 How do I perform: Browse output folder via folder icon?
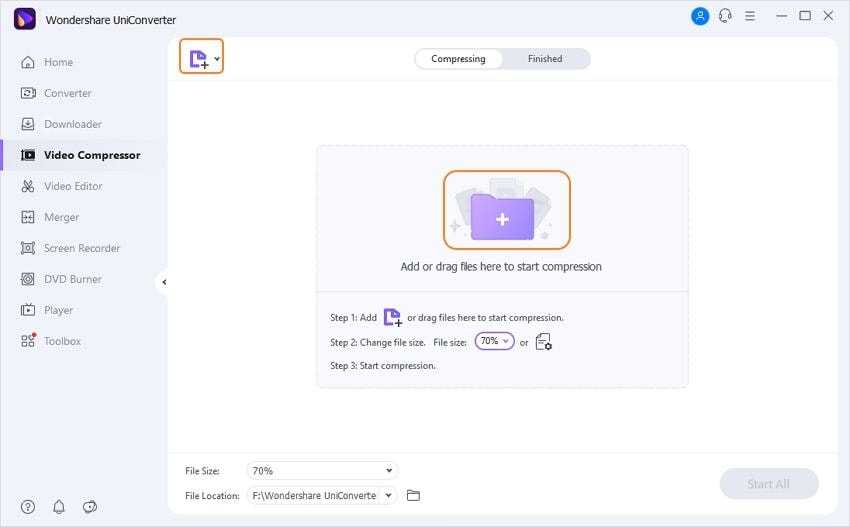(x=413, y=495)
